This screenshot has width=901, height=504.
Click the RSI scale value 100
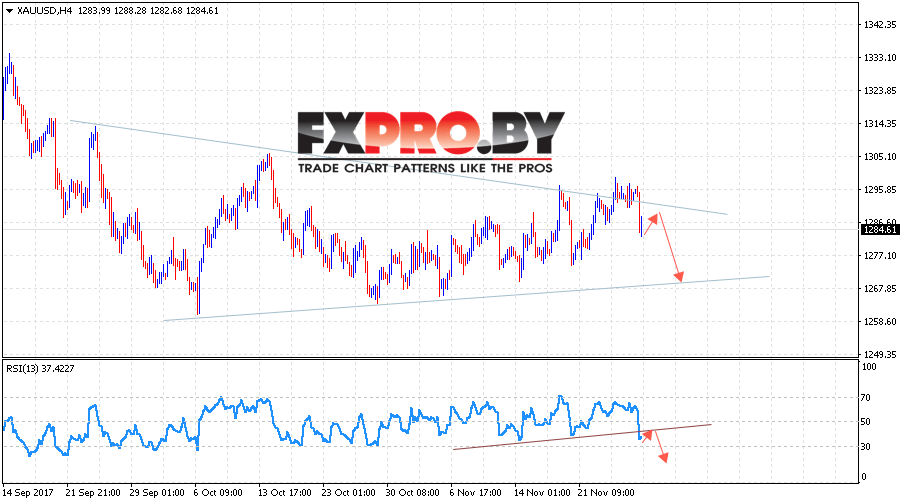pyautogui.click(x=870, y=367)
